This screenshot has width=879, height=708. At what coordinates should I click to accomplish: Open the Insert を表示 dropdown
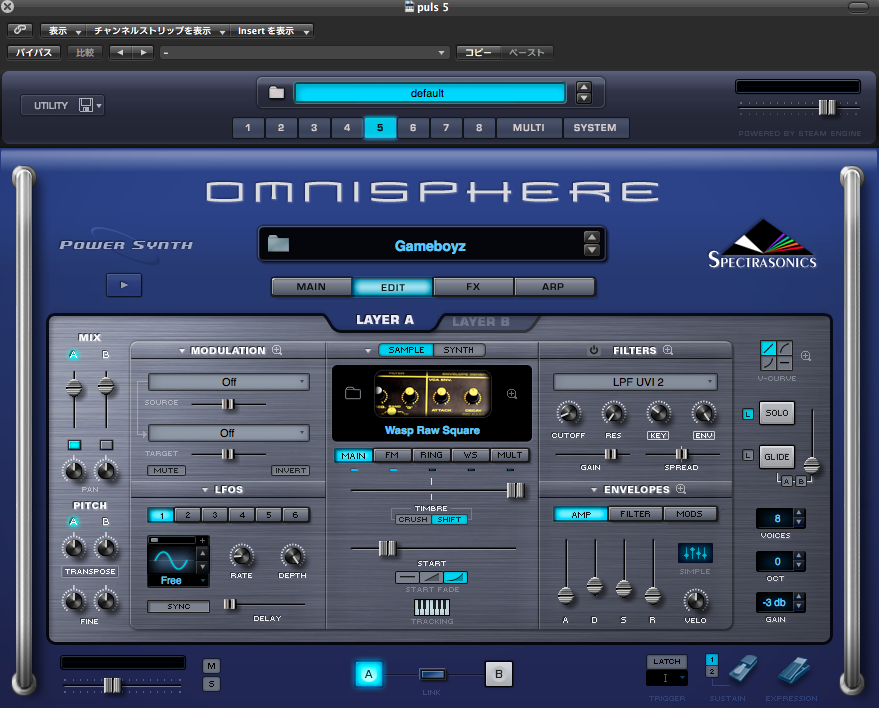[x=272, y=30]
